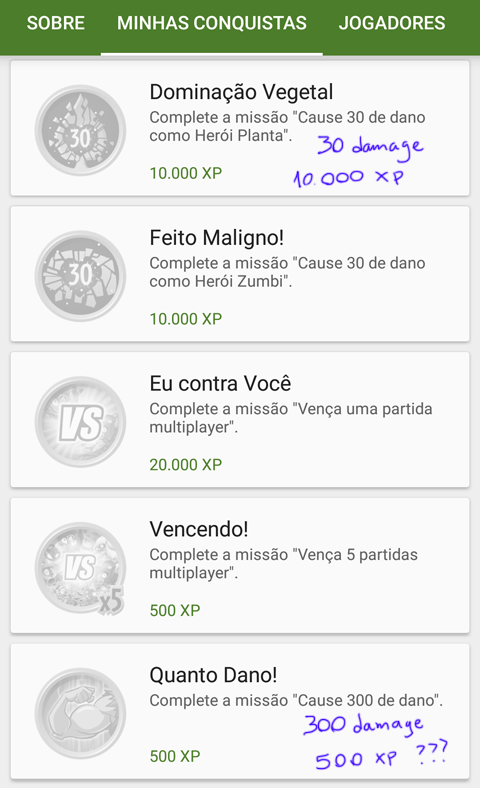Open the SOBRE tab
This screenshot has height=788, width=480.
point(56,23)
